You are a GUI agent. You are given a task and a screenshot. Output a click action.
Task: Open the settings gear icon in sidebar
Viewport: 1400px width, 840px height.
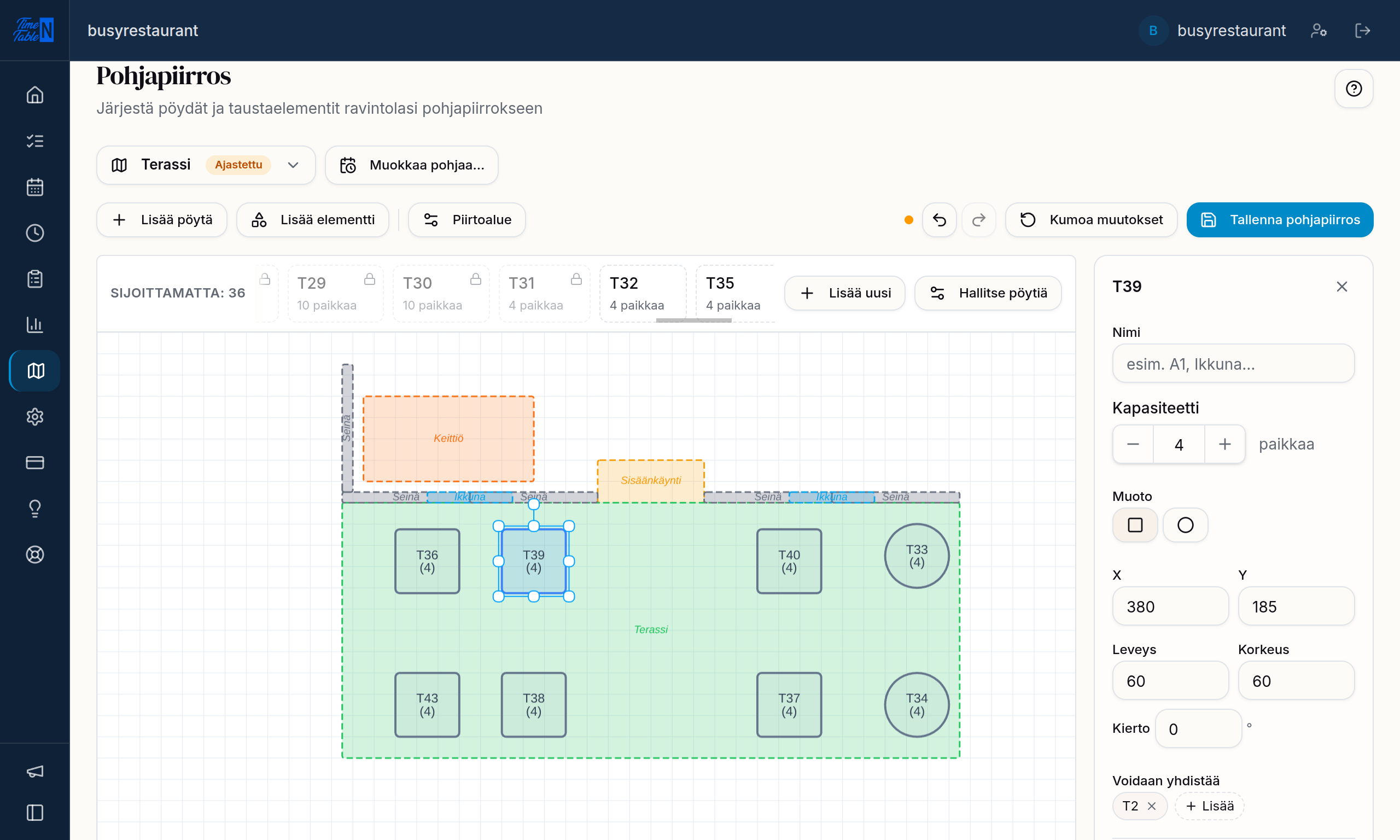[x=35, y=417]
